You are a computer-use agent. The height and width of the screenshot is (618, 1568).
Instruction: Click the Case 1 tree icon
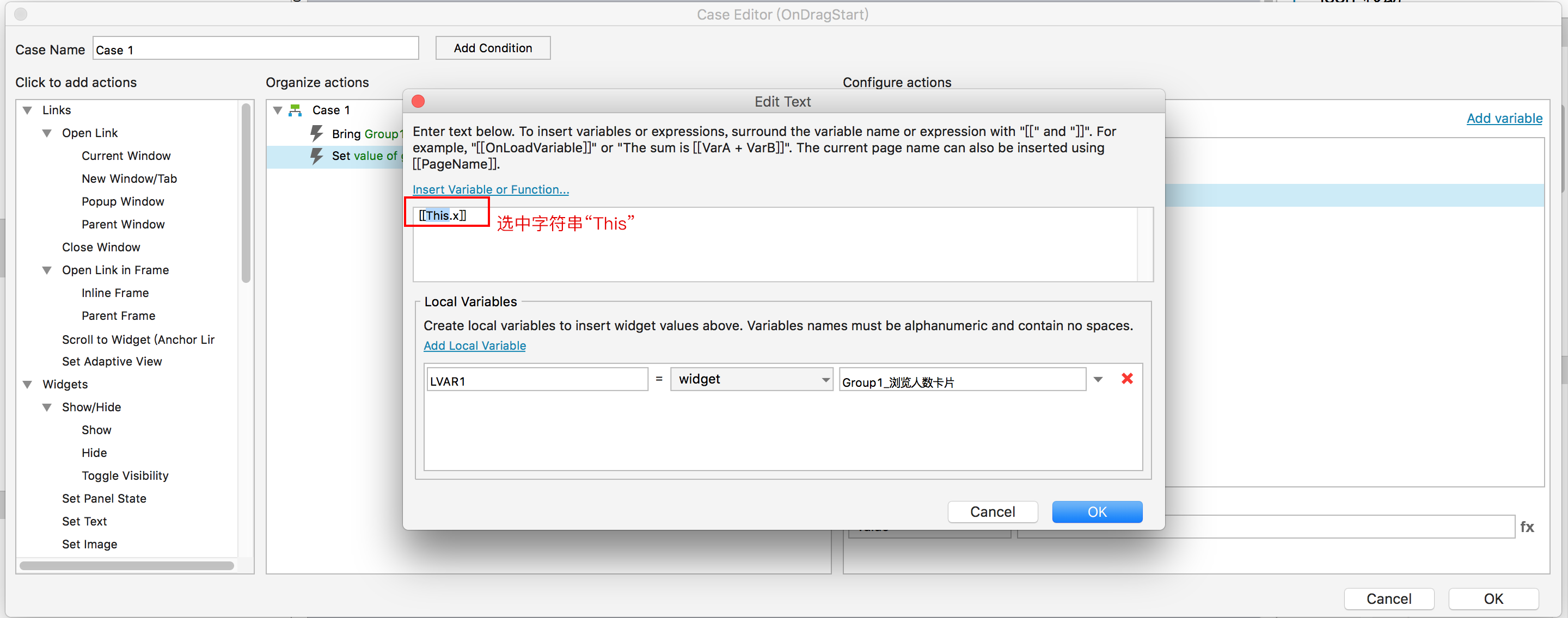(x=295, y=110)
